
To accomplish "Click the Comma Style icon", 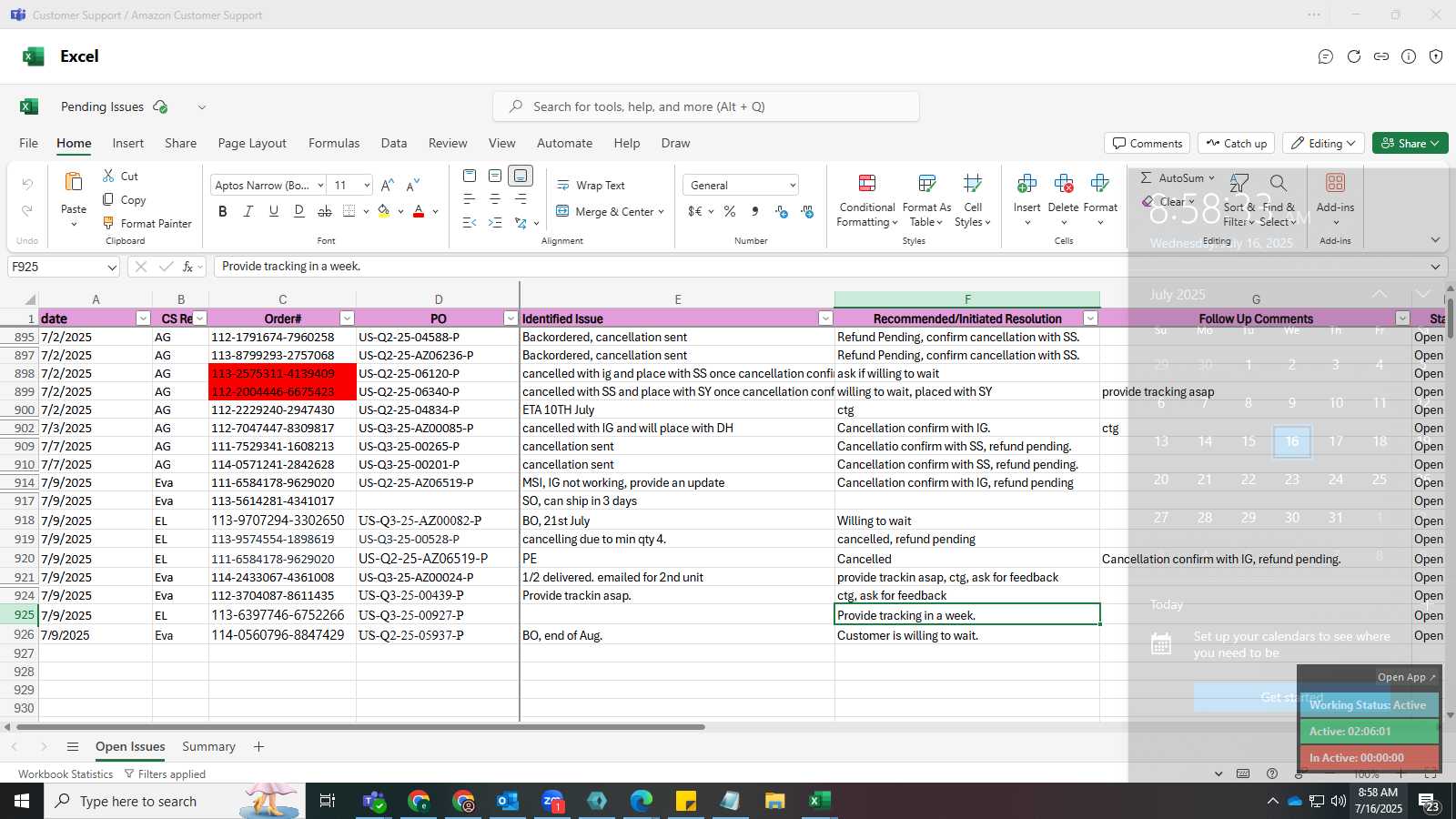I will coord(754,211).
